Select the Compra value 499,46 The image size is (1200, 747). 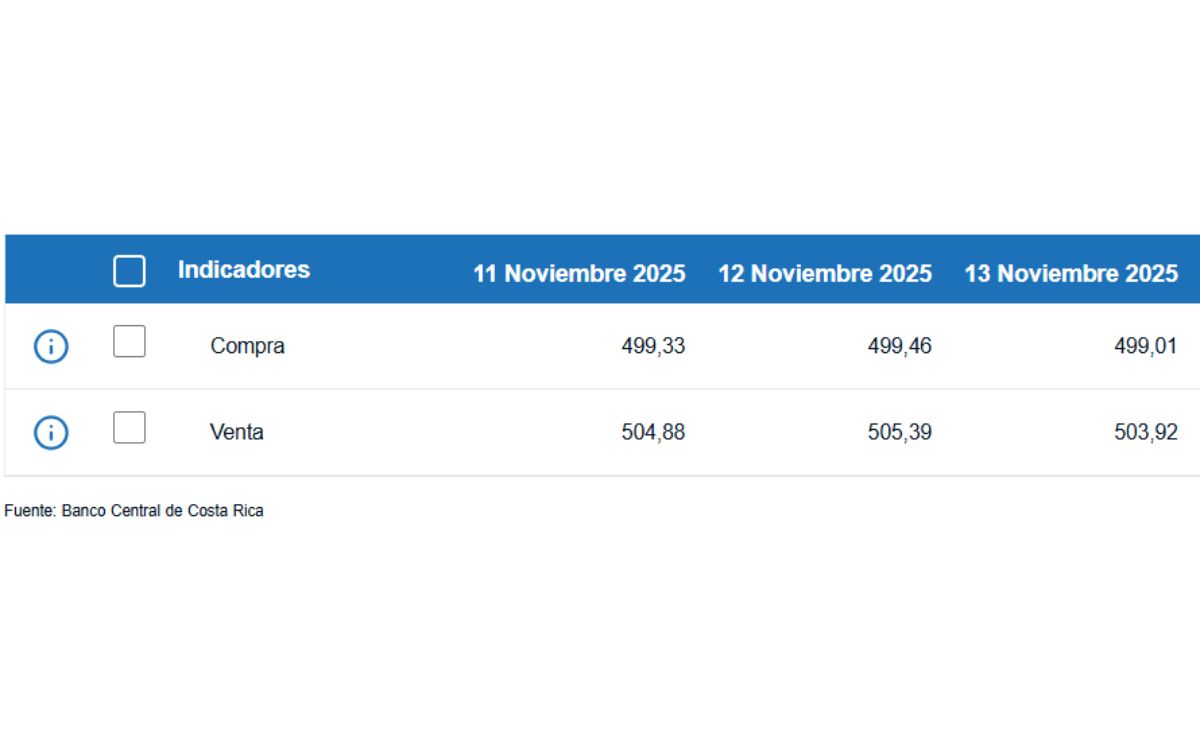pyautogui.click(x=899, y=346)
